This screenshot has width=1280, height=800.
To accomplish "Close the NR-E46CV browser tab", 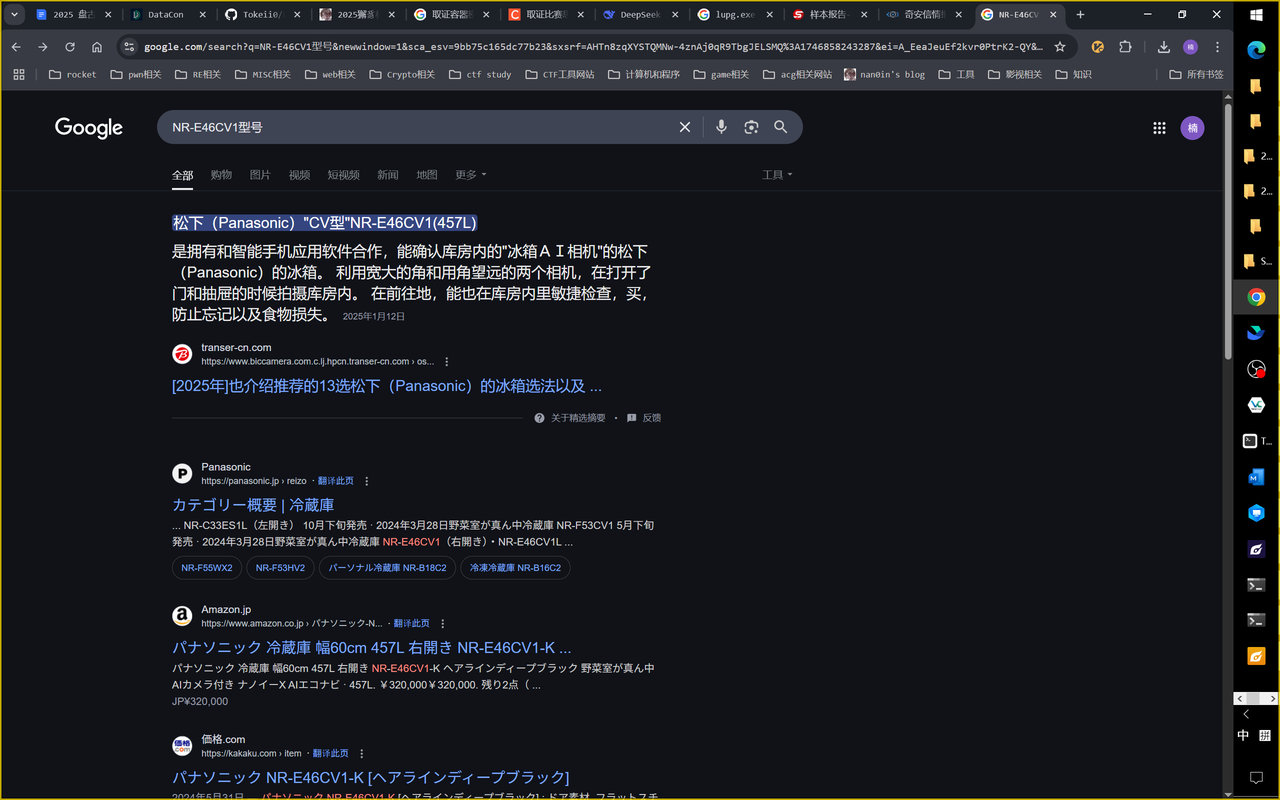I will point(1053,15).
